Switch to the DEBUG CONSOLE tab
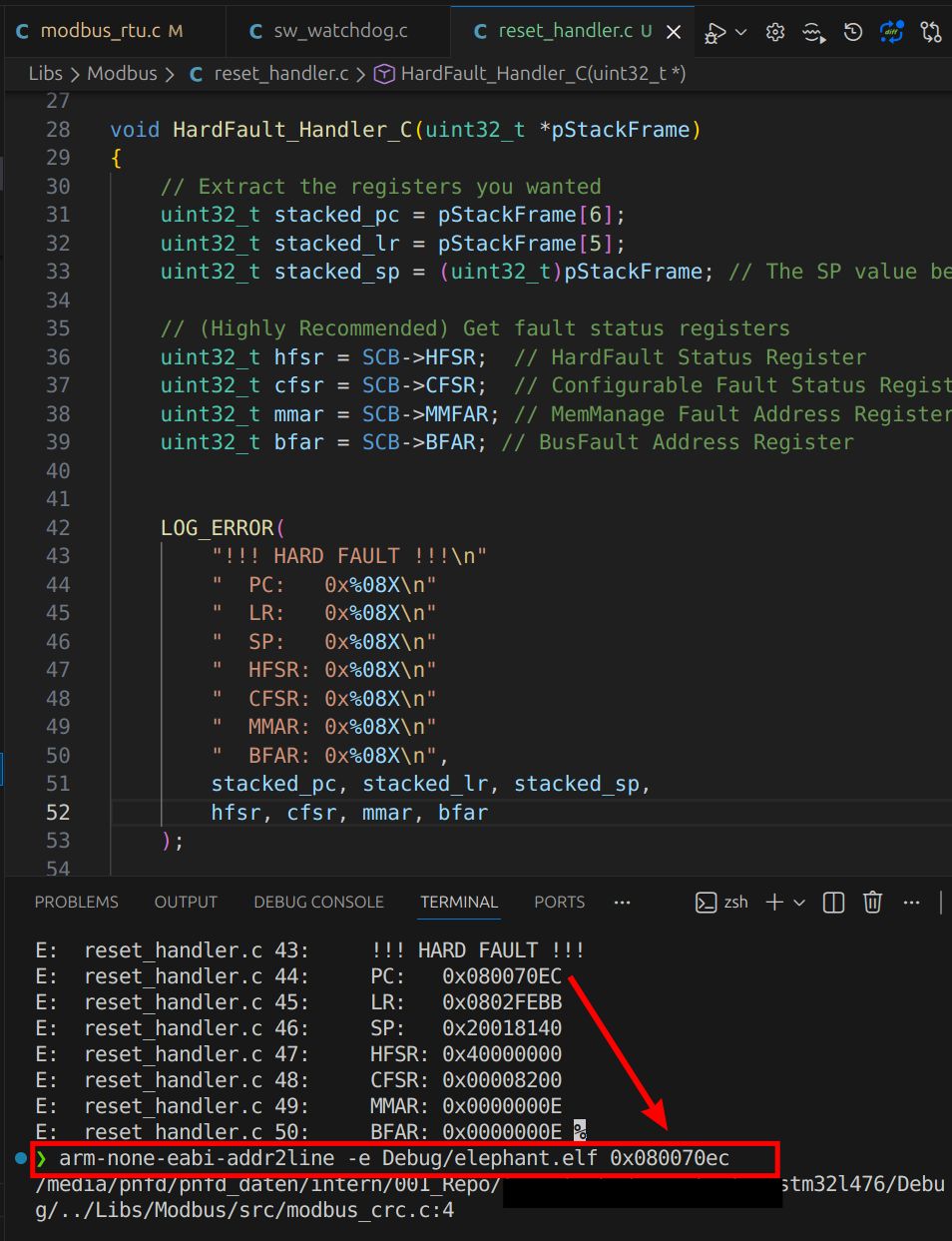 (318, 903)
